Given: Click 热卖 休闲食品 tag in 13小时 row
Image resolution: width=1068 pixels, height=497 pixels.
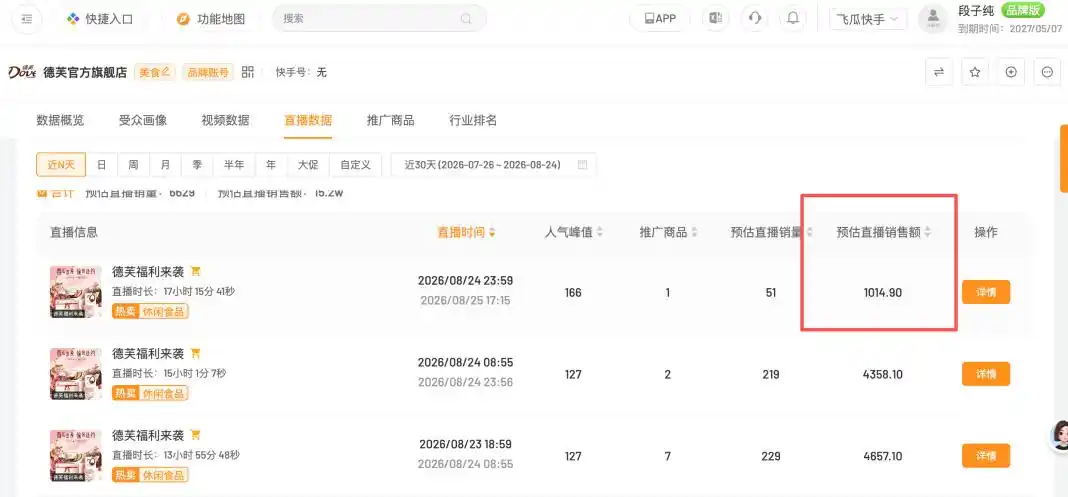Looking at the screenshot, I should tap(151, 475).
